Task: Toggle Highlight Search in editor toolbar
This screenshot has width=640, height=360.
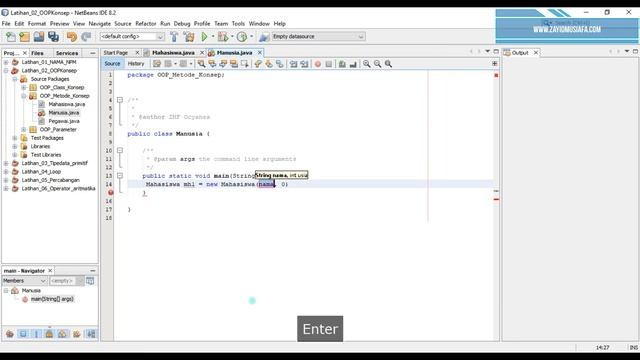Action: [233, 64]
